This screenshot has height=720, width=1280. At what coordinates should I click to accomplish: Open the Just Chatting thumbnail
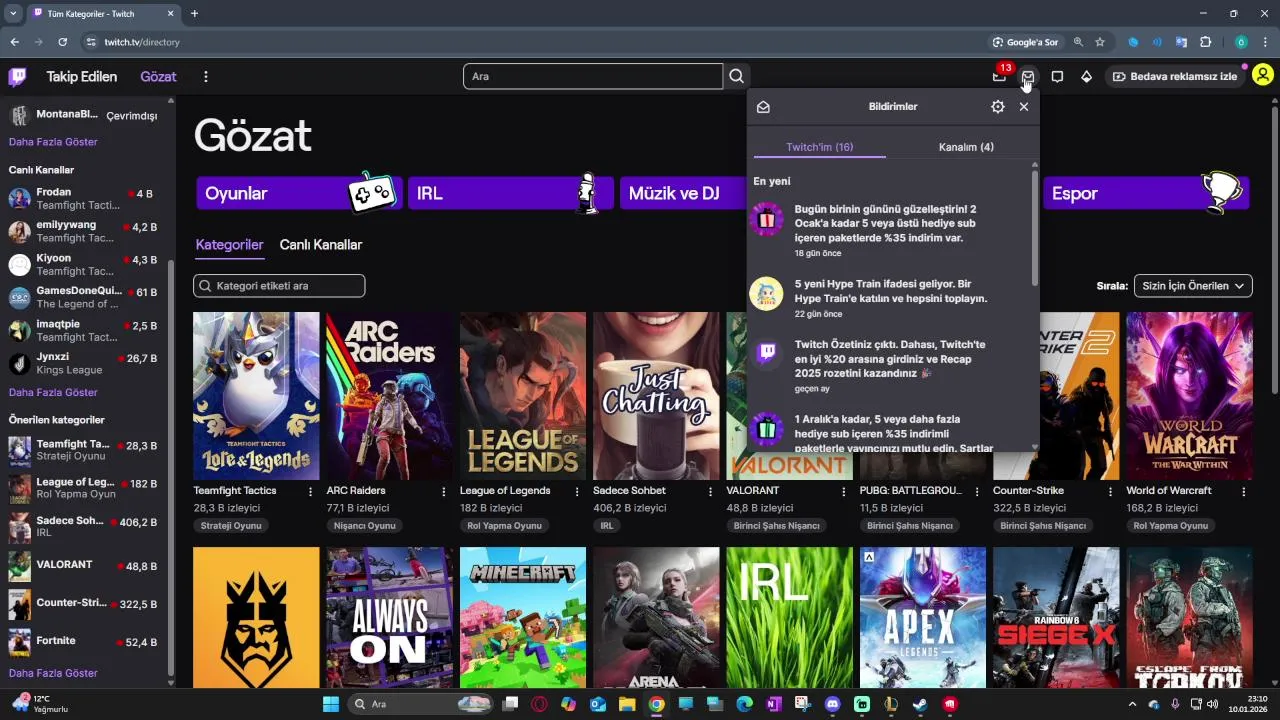click(656, 396)
